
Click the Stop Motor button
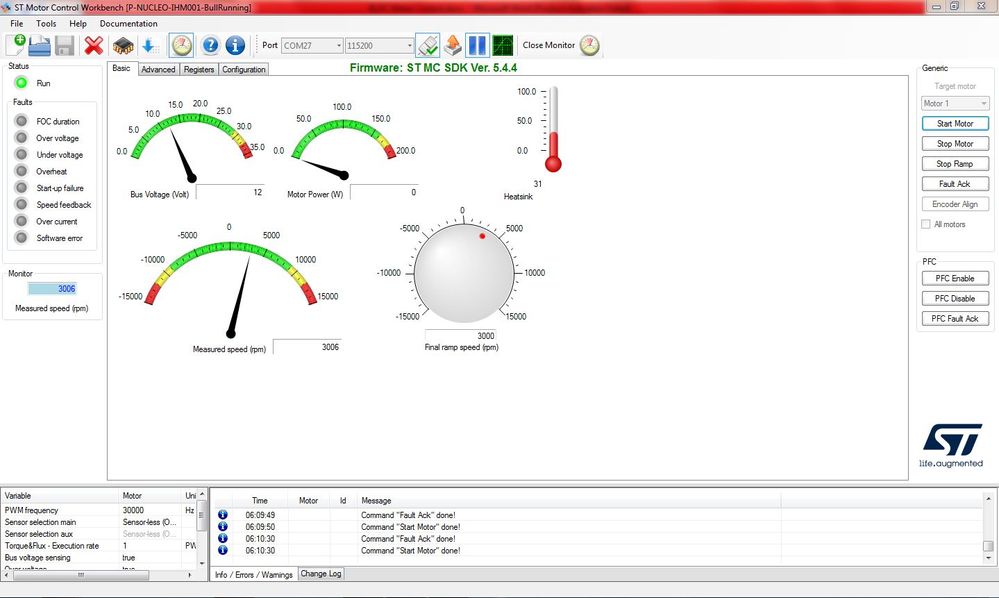(x=955, y=144)
